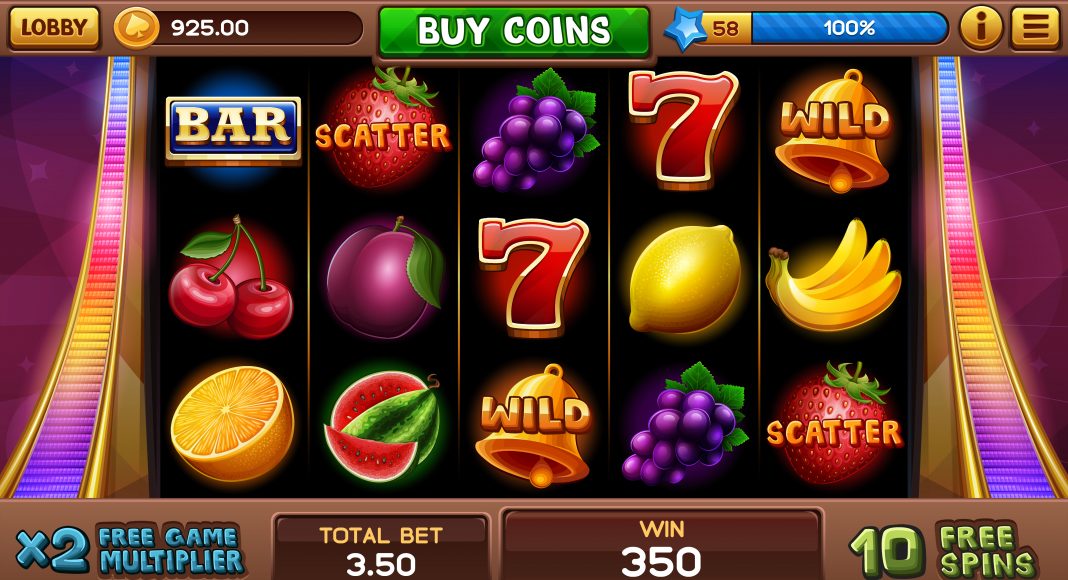Tap the orange half symbol

tap(232, 423)
